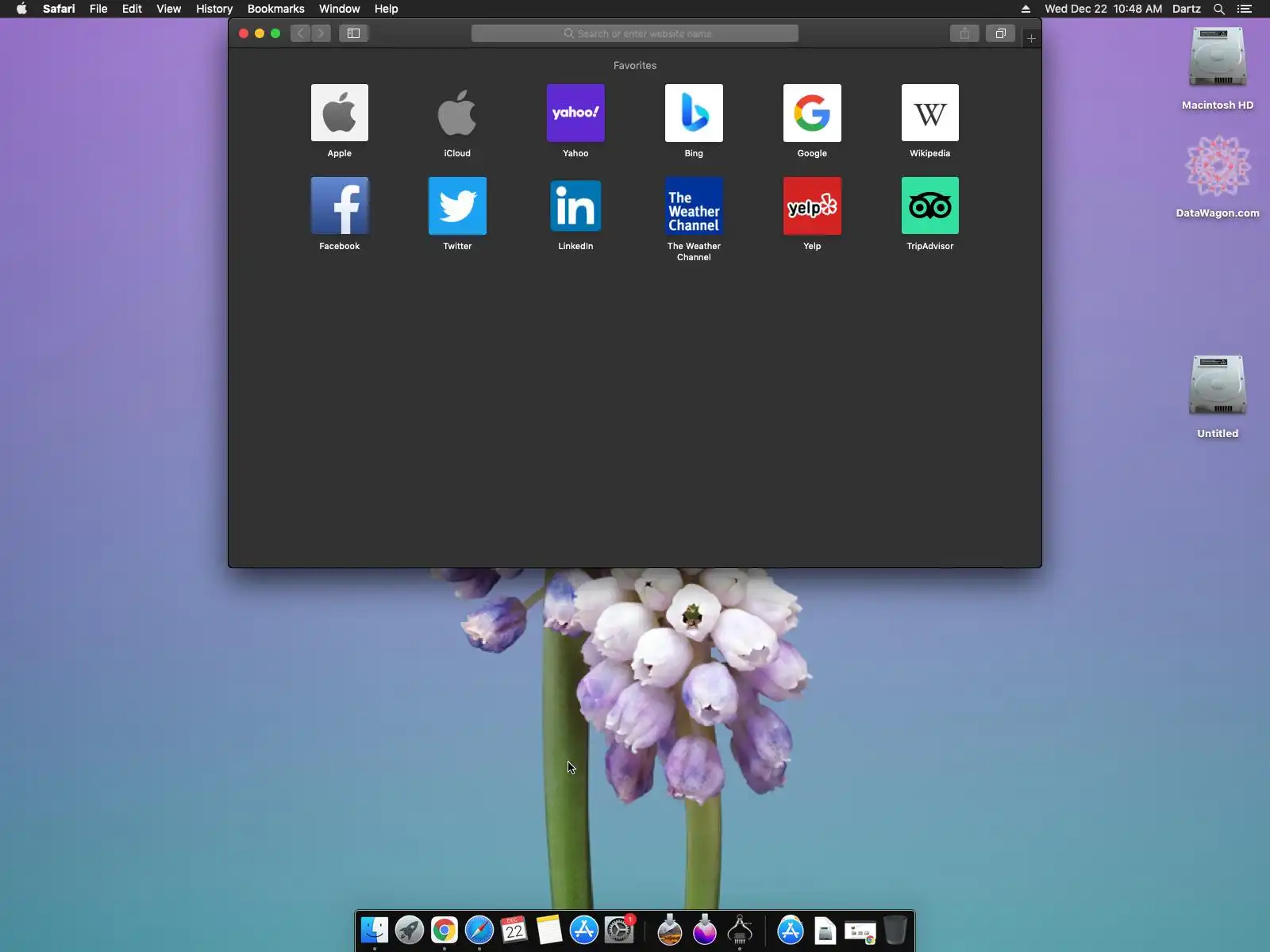Screen dimensions: 1270x952
Task: Open the App Store from the Dock
Action: tap(584, 930)
